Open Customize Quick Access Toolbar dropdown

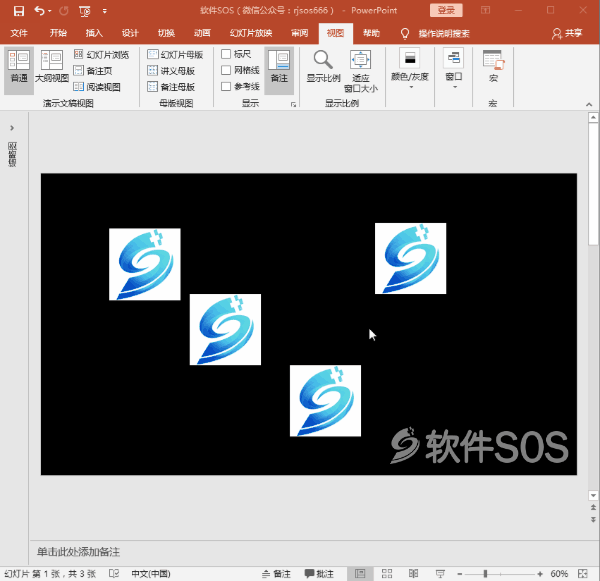tap(104, 11)
